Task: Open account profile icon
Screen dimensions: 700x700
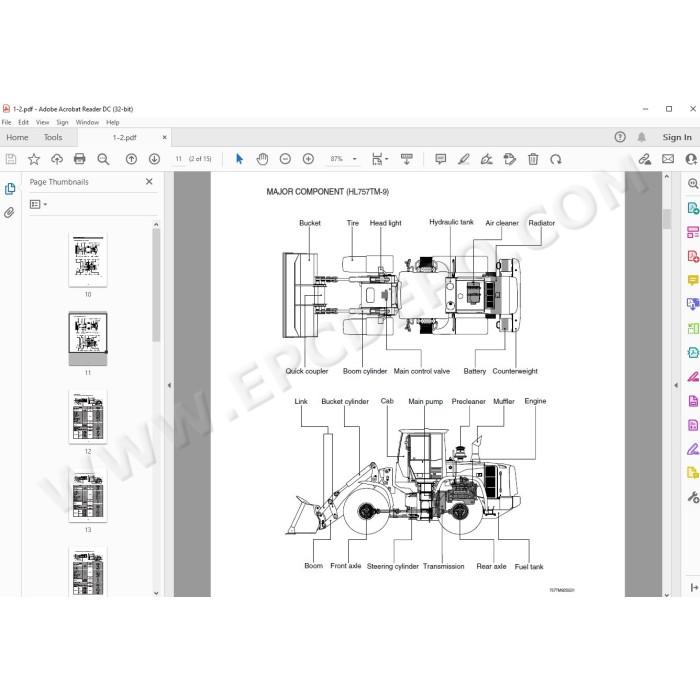Action: tap(691, 159)
